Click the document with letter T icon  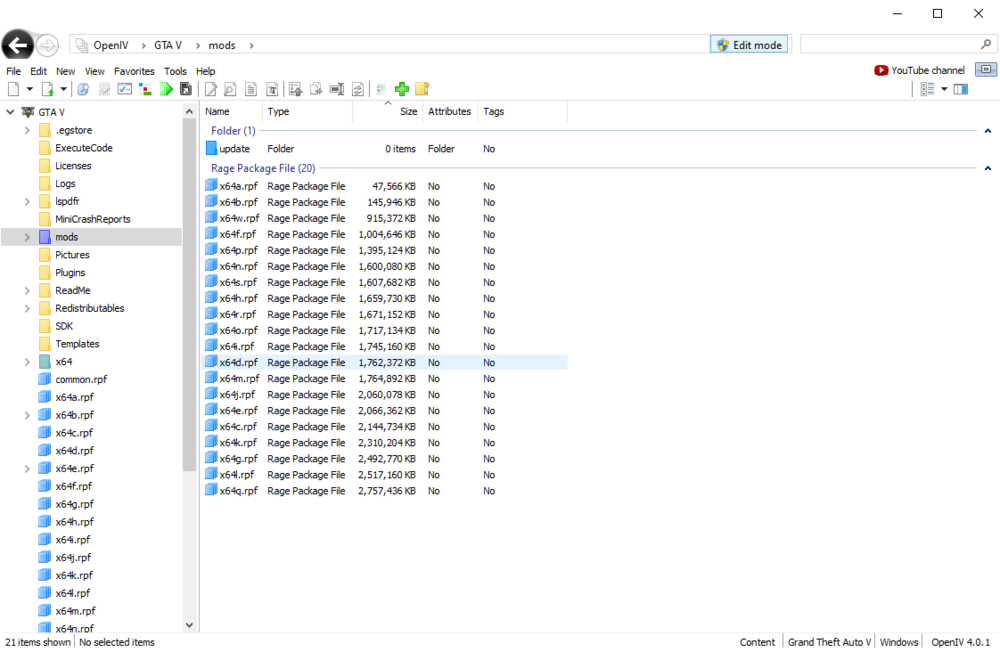pos(272,89)
